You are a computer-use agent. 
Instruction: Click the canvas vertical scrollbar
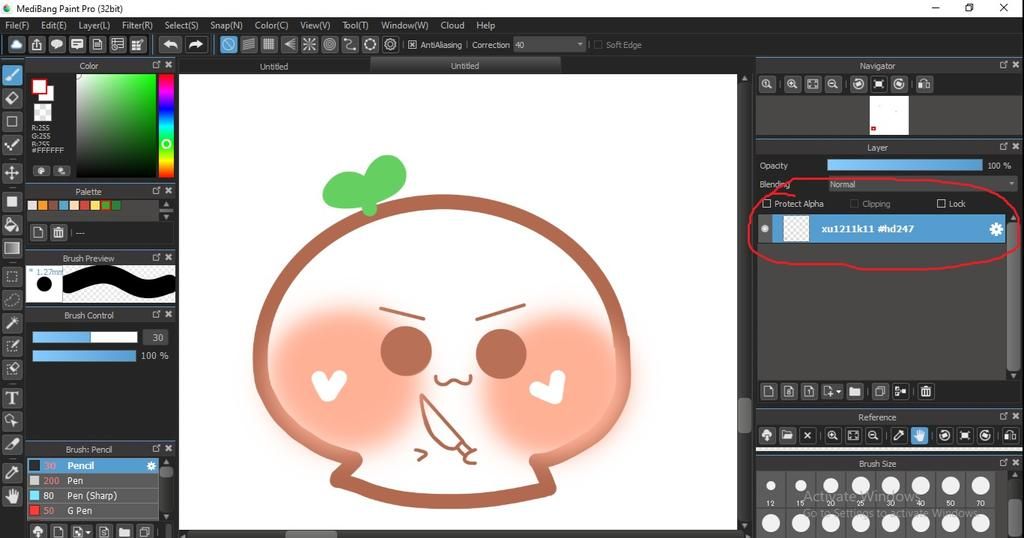point(744,414)
